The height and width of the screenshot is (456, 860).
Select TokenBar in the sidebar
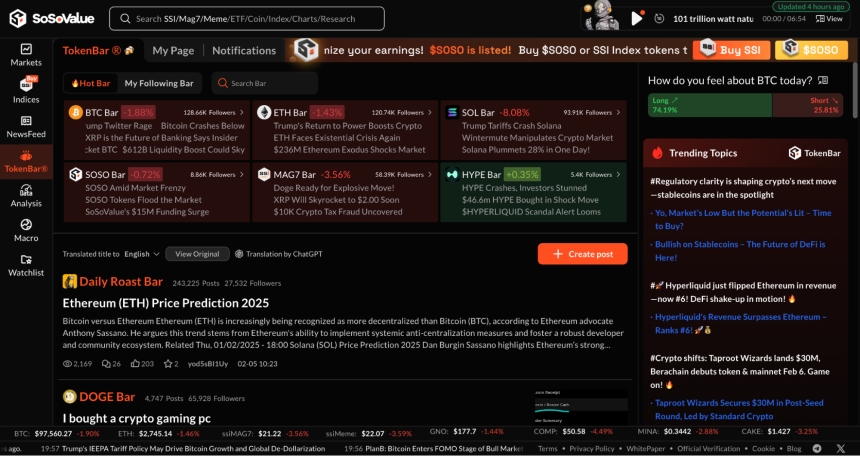coord(26,162)
